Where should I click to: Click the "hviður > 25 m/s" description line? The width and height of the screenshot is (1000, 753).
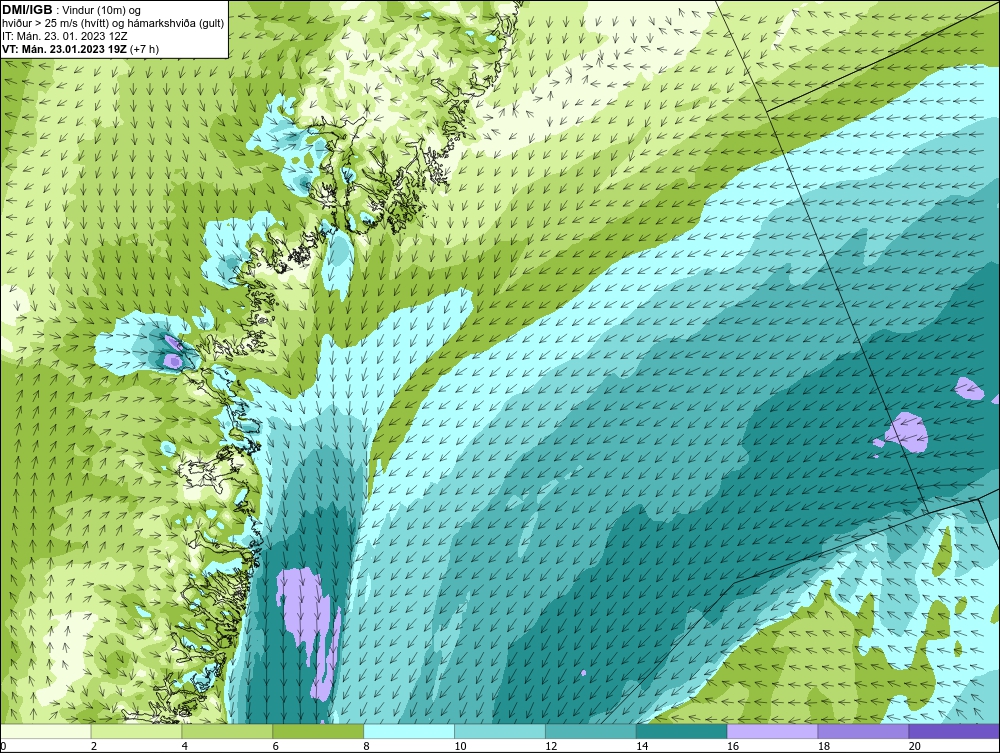coord(113,24)
